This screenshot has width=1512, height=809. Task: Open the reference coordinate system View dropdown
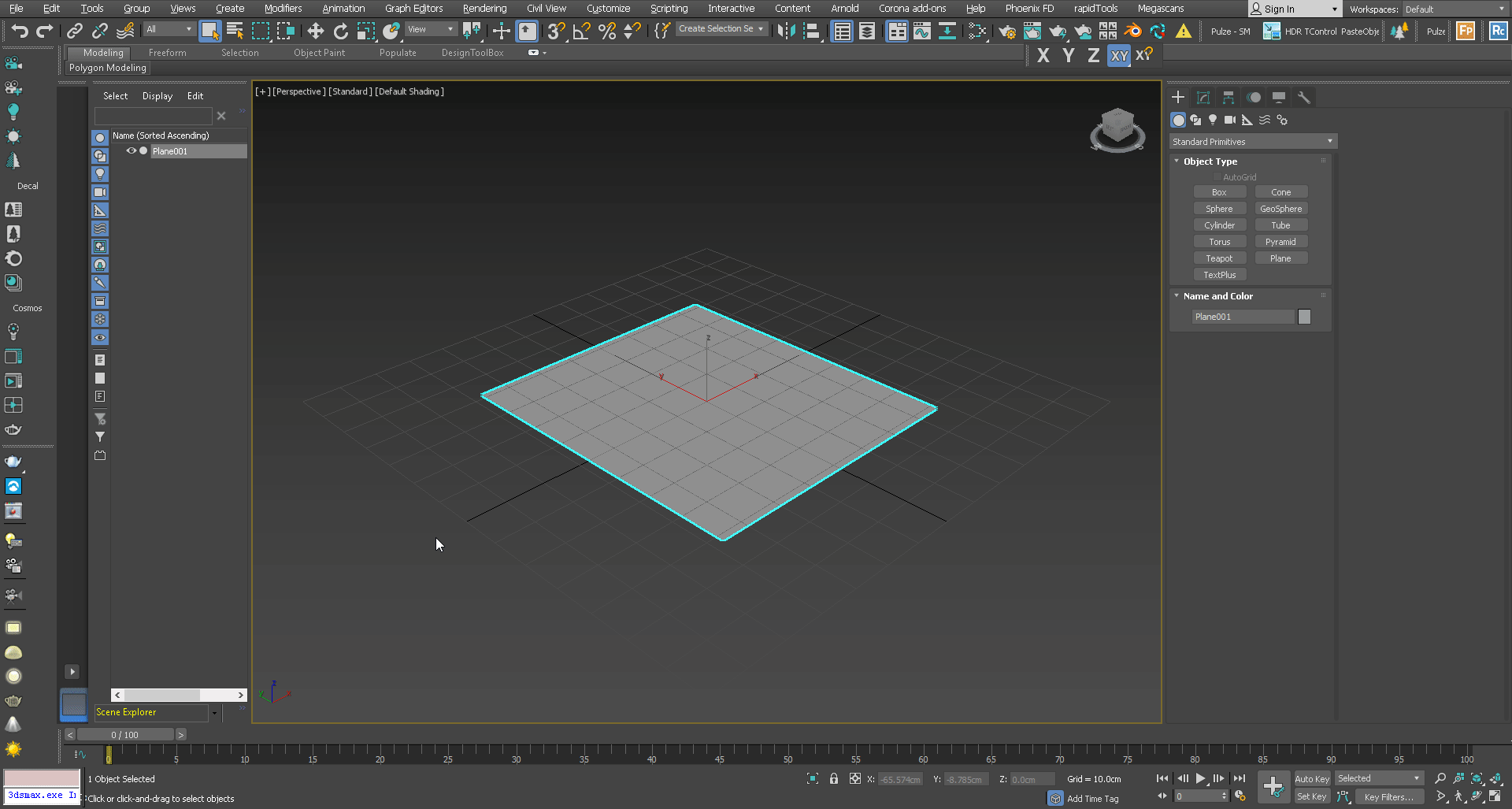click(431, 29)
